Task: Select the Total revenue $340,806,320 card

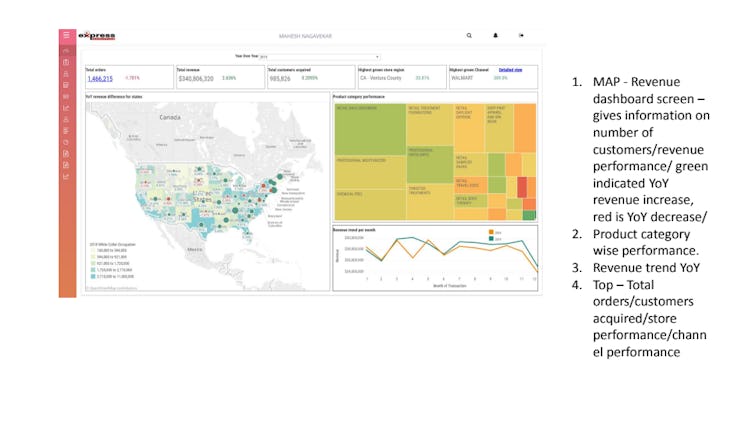Action: click(220, 77)
